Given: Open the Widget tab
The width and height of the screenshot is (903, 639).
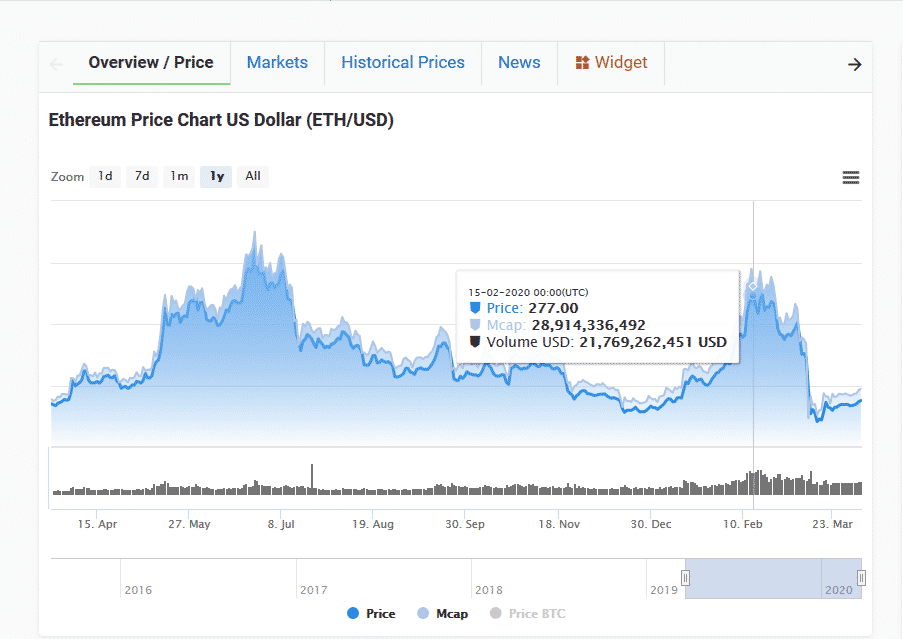Looking at the screenshot, I should pos(611,62).
